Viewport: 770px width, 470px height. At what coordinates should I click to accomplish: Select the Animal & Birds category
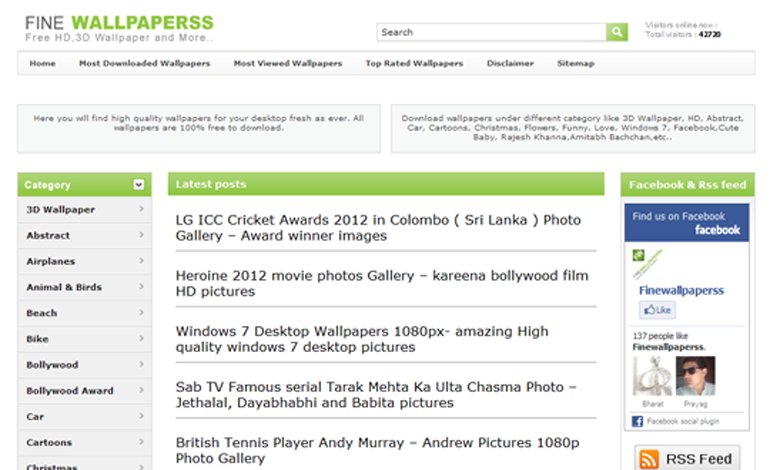tap(64, 287)
